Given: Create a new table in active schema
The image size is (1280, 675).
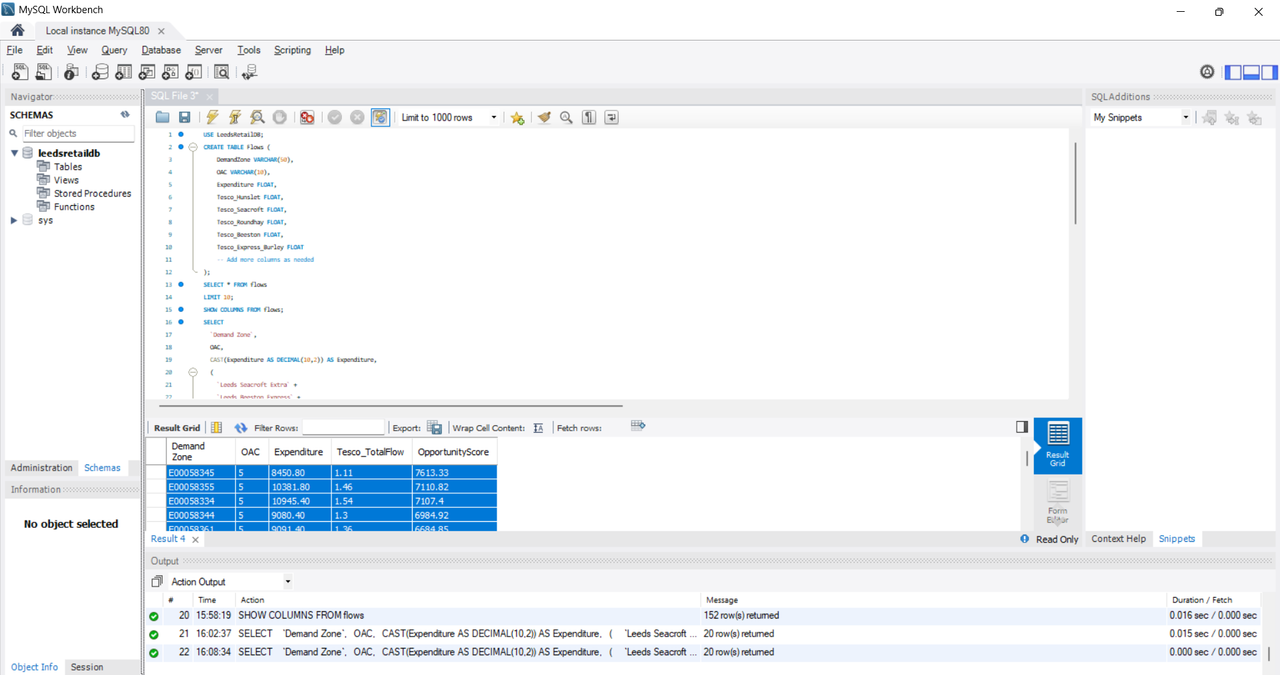Looking at the screenshot, I should coord(124,72).
